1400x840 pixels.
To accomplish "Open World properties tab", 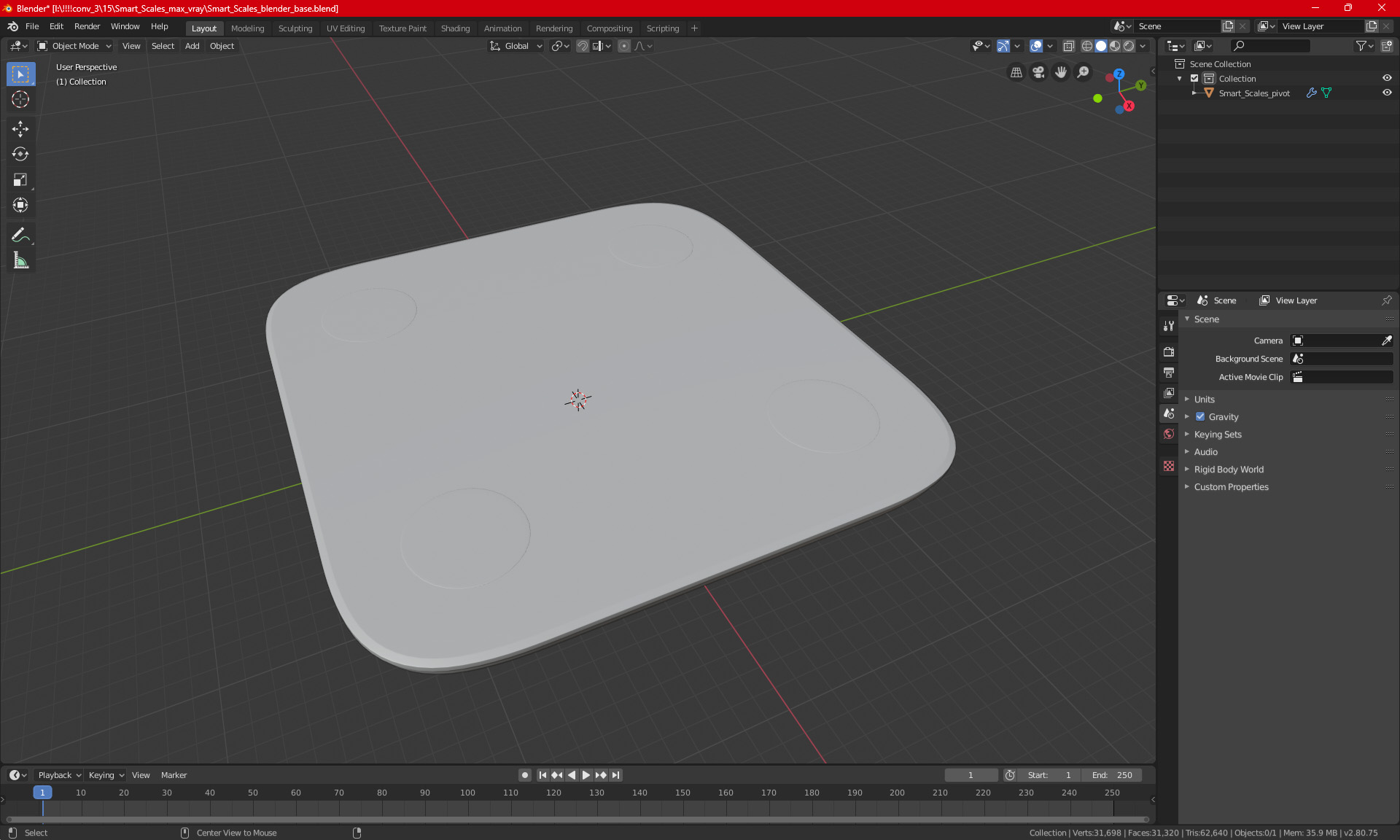I will pos(1169,434).
